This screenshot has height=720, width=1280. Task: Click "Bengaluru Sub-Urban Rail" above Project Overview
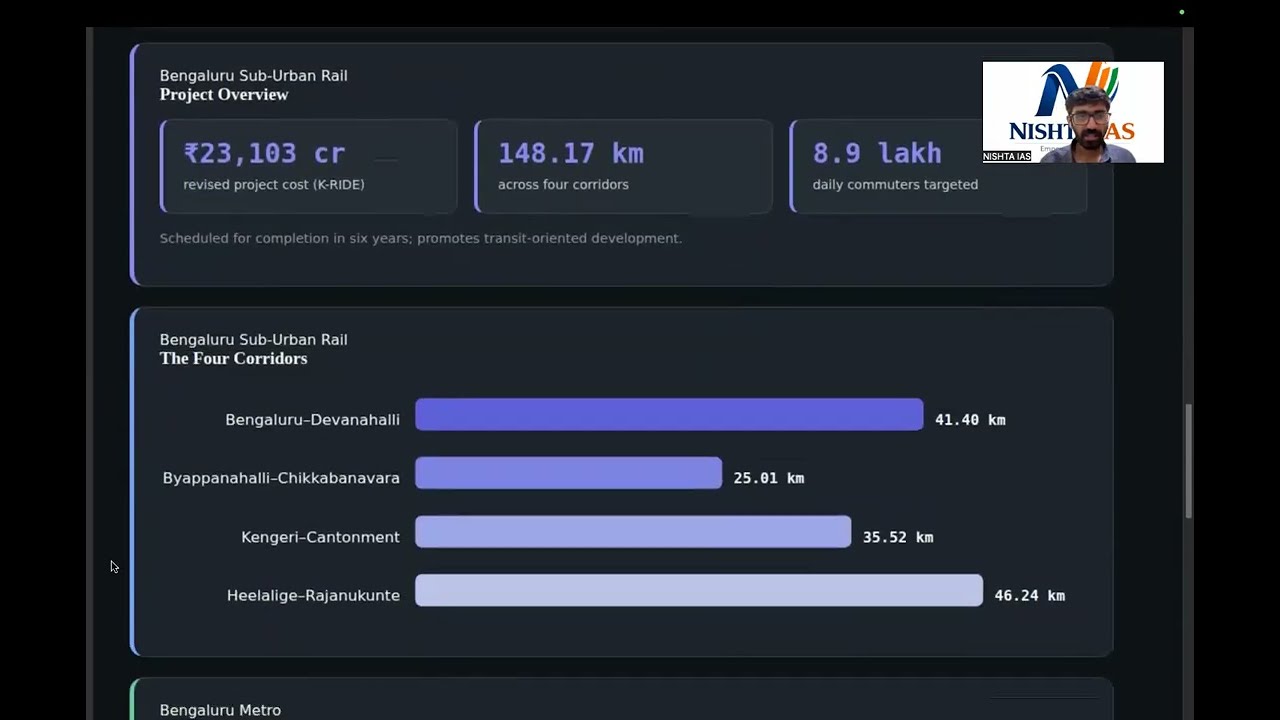point(254,76)
